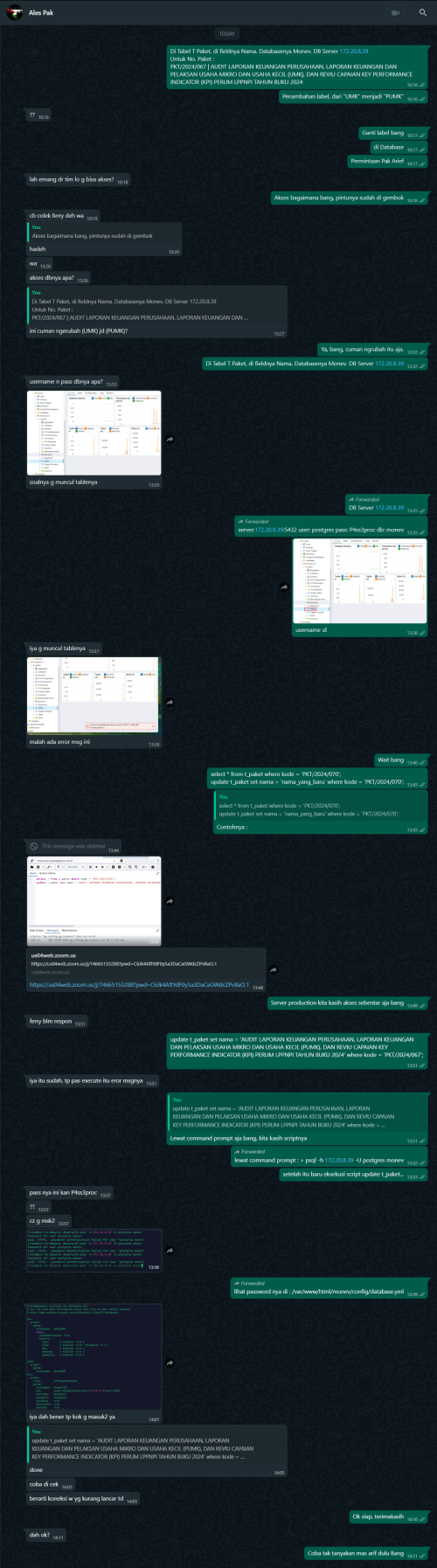This screenshot has width=437, height=1568.
Task: Open the blue us04web.zoom.us meeting URL
Action: [139, 984]
